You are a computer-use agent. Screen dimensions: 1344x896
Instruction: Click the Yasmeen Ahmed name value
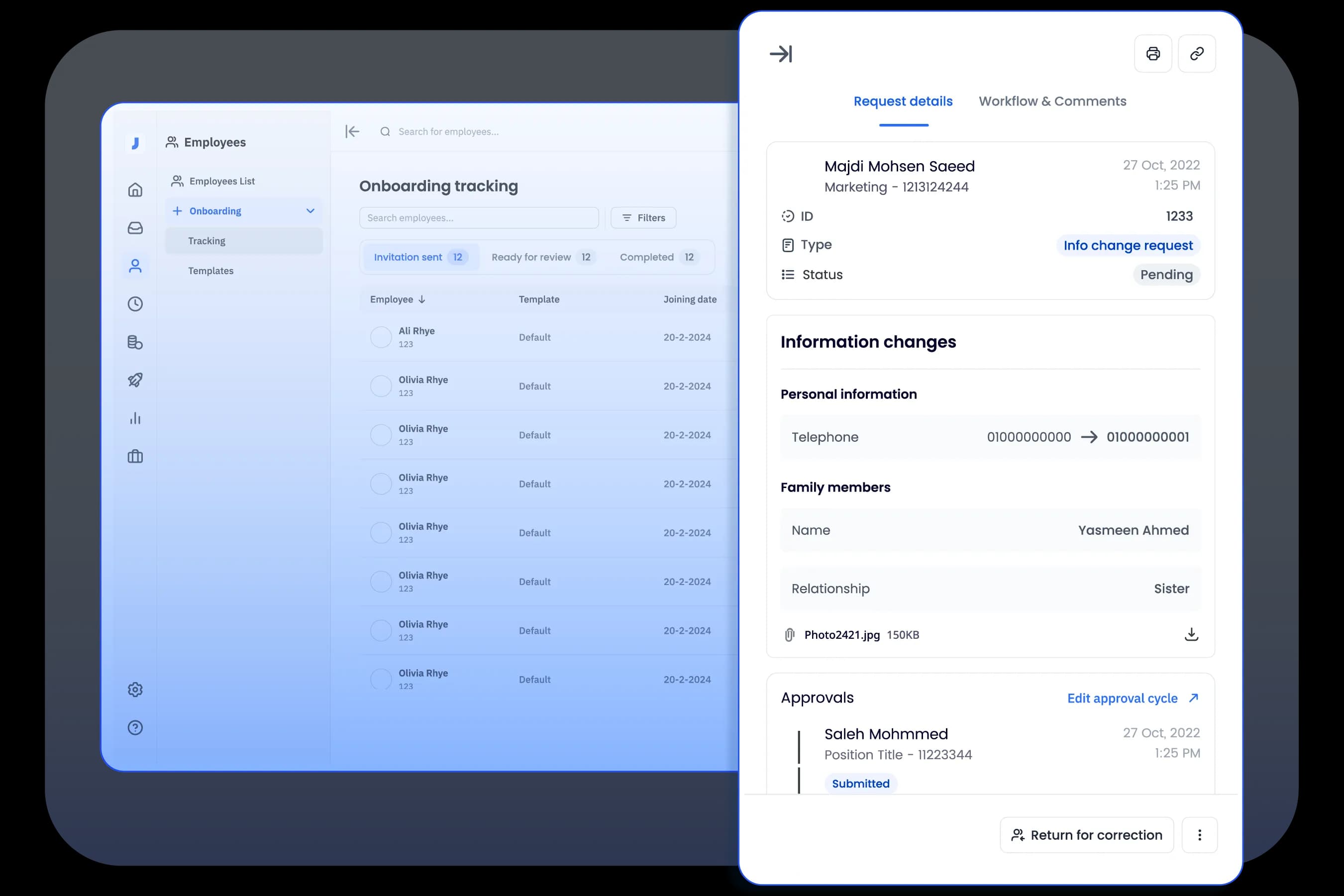coord(1133,530)
